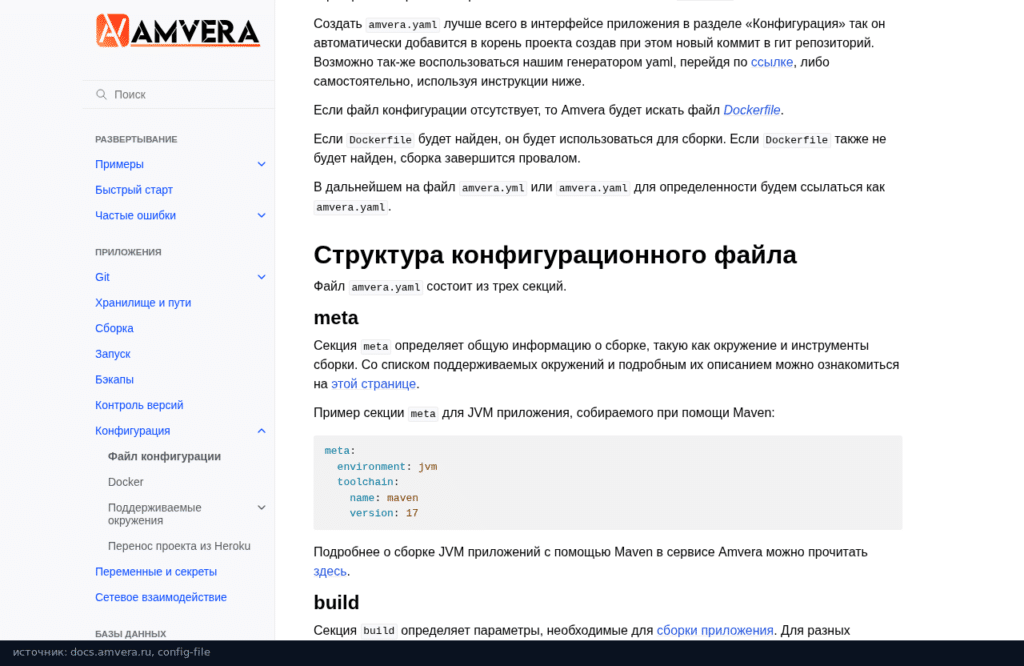The image size is (1024, 666).
Task: Select Файл конфигурации sidebar entry
Action: pos(165,456)
